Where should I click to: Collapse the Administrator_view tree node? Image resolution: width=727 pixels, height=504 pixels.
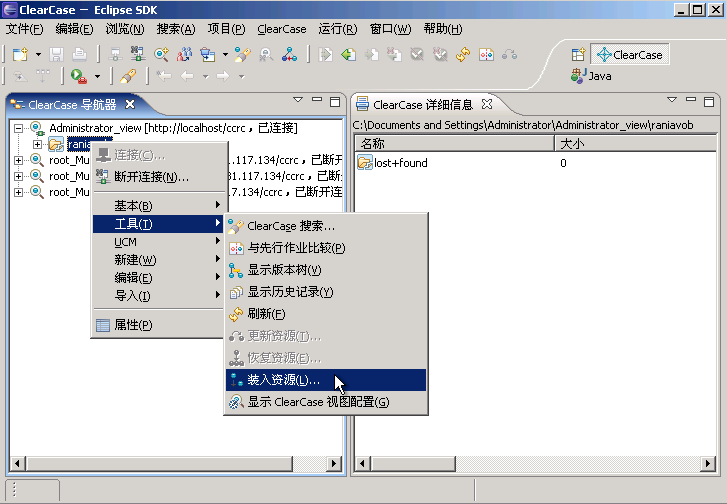pos(19,128)
